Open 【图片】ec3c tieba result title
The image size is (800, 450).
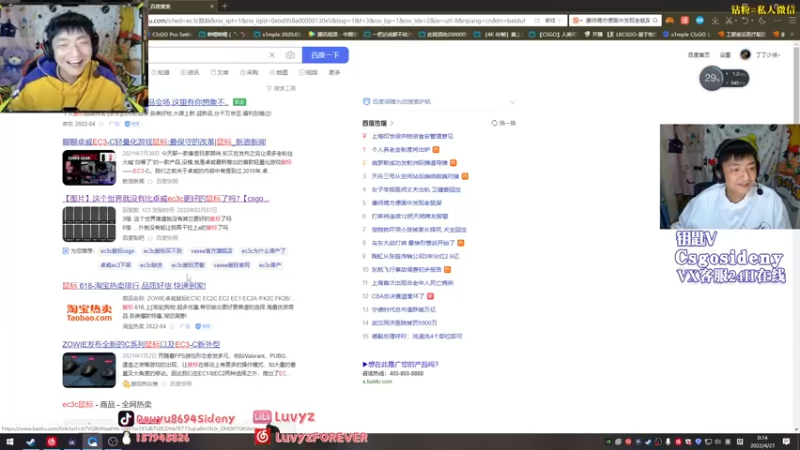point(166,198)
